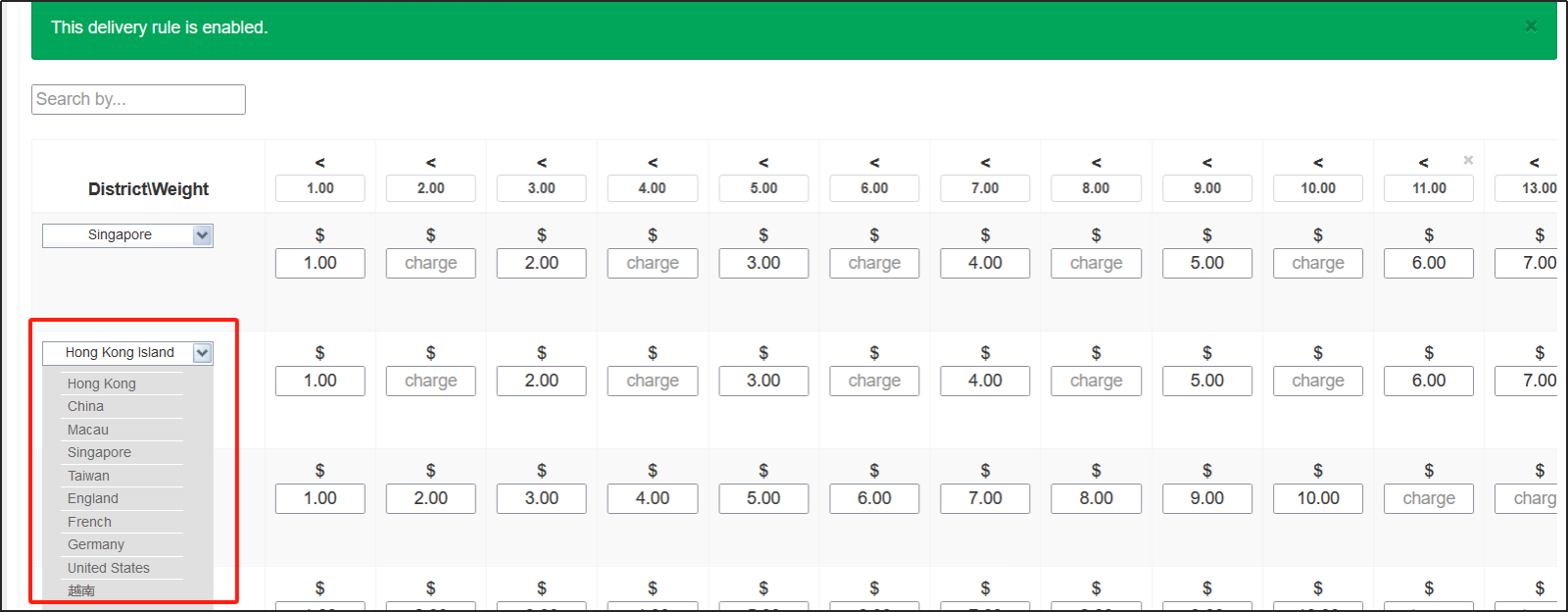This screenshot has width=1568, height=612.
Task: Select the Singapore district combo box
Action: [119, 235]
